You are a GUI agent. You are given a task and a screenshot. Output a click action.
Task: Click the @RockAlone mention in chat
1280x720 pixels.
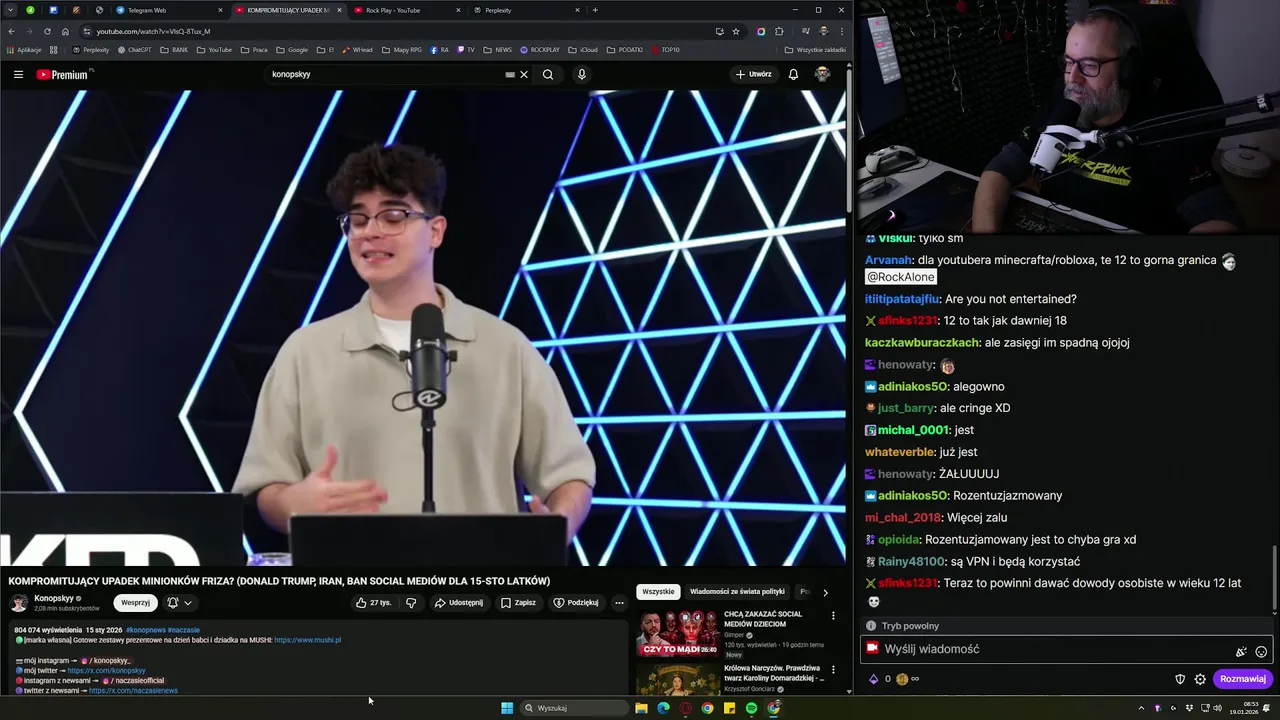[x=900, y=277]
